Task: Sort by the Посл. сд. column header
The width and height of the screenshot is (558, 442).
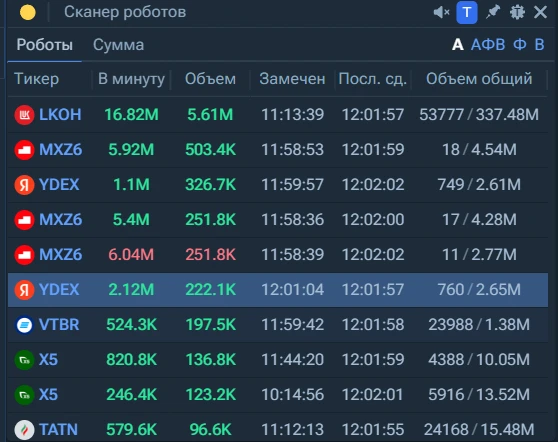Action: tap(373, 79)
